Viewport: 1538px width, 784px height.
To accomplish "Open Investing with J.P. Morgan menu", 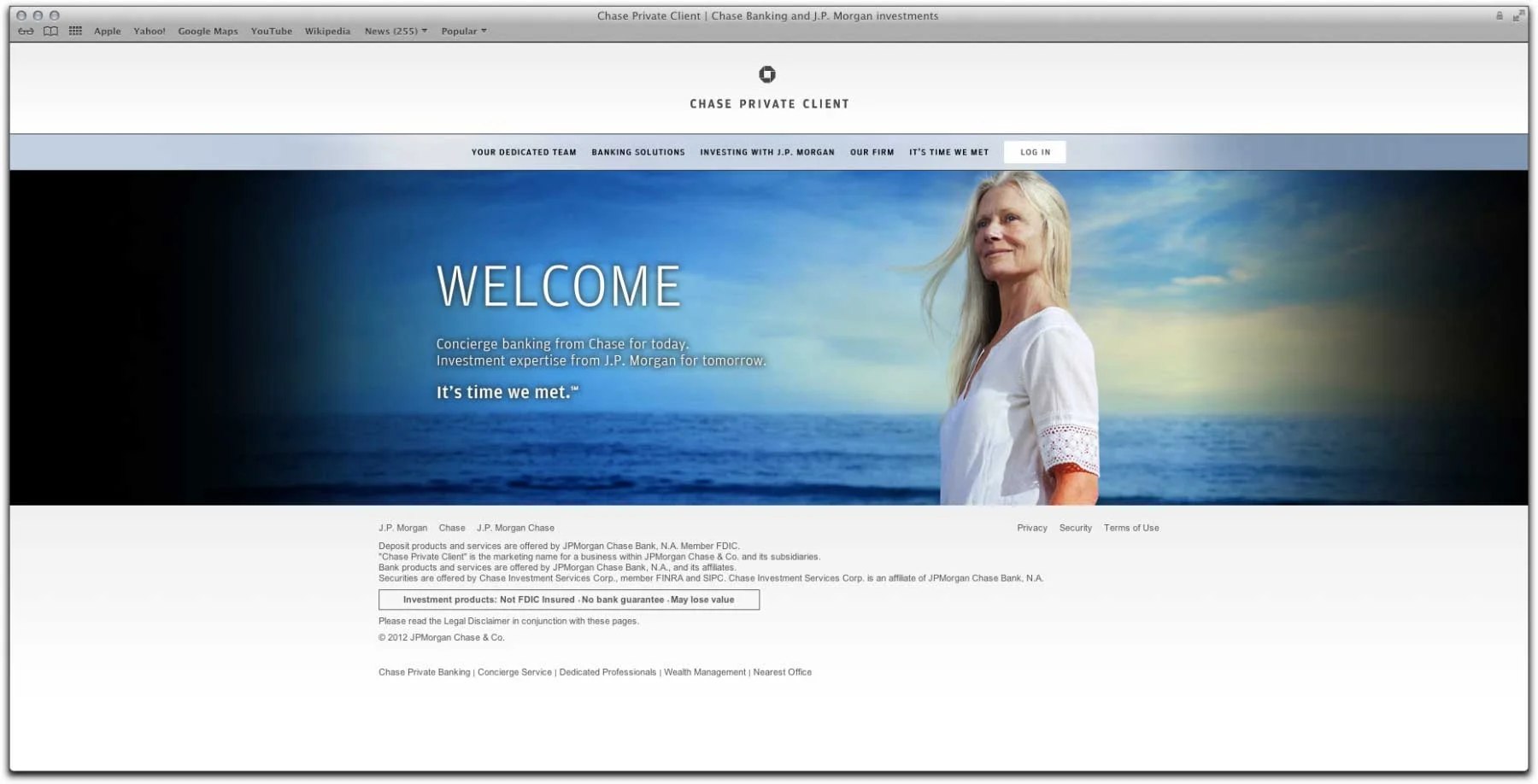I will pos(767,152).
